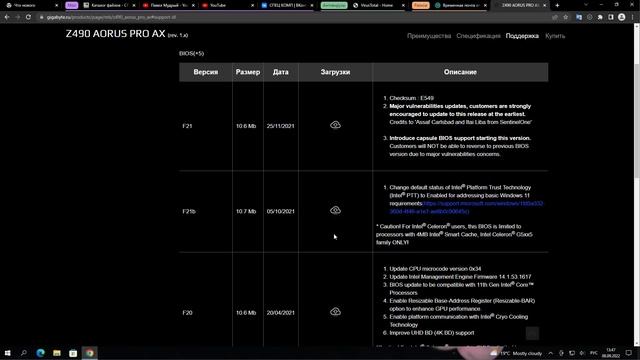640x360 pixels.
Task: Open clock and date flyout
Action: click(611, 353)
